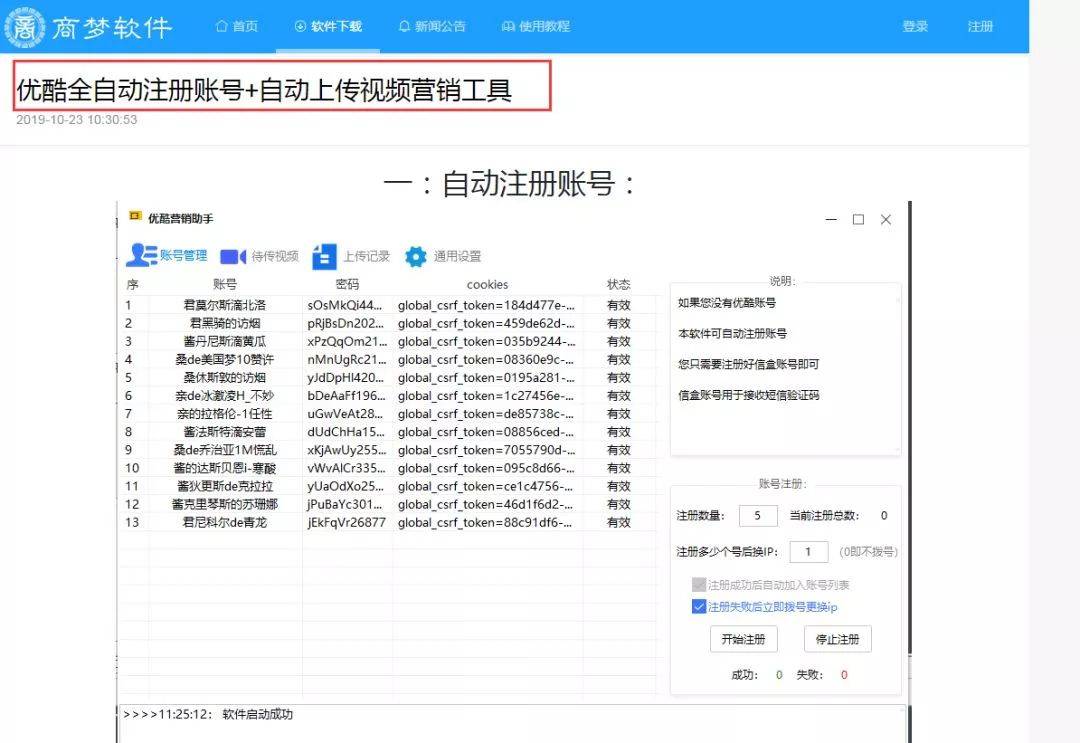This screenshot has height=743, width=1080.
Task: Select account row 君黑骑的访烟
Action: 387,323
